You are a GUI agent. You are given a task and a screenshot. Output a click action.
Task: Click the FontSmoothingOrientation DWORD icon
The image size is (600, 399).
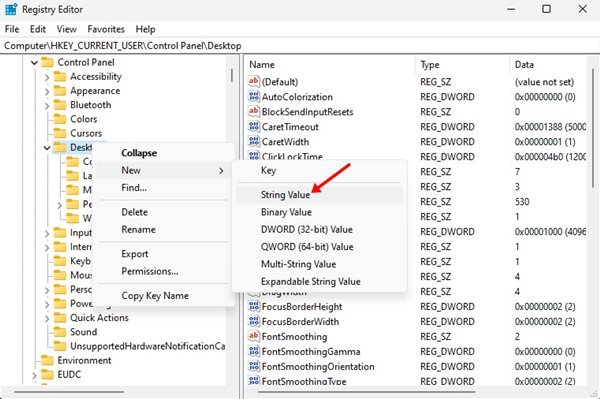click(x=254, y=366)
